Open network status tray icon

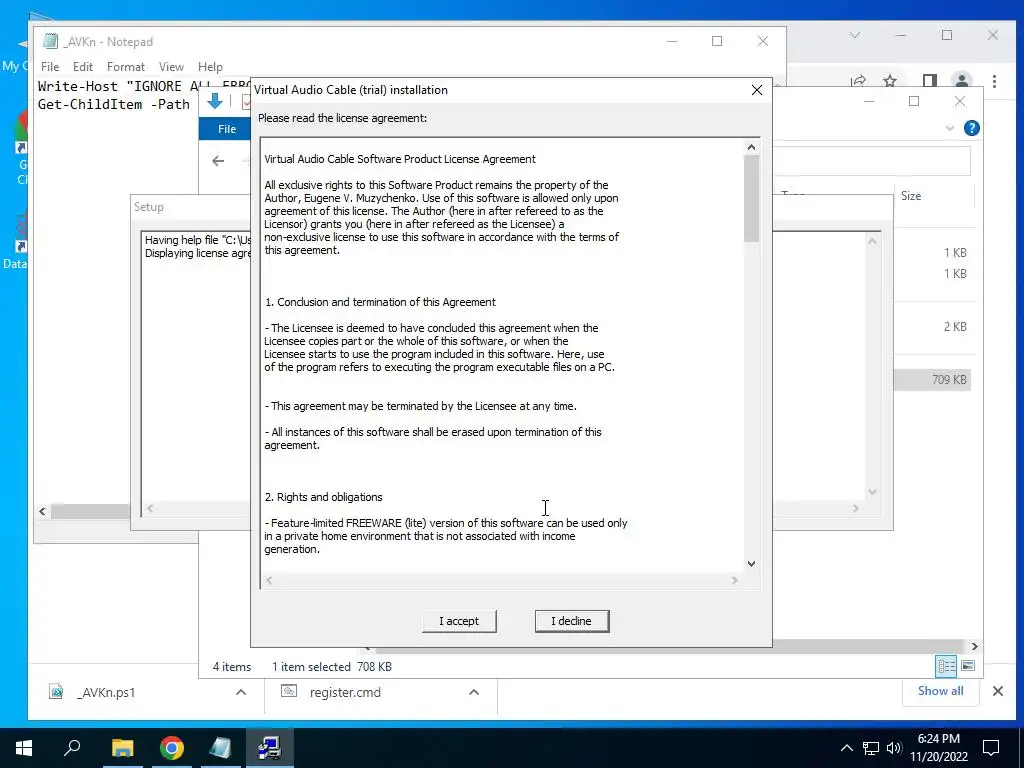tap(871, 748)
